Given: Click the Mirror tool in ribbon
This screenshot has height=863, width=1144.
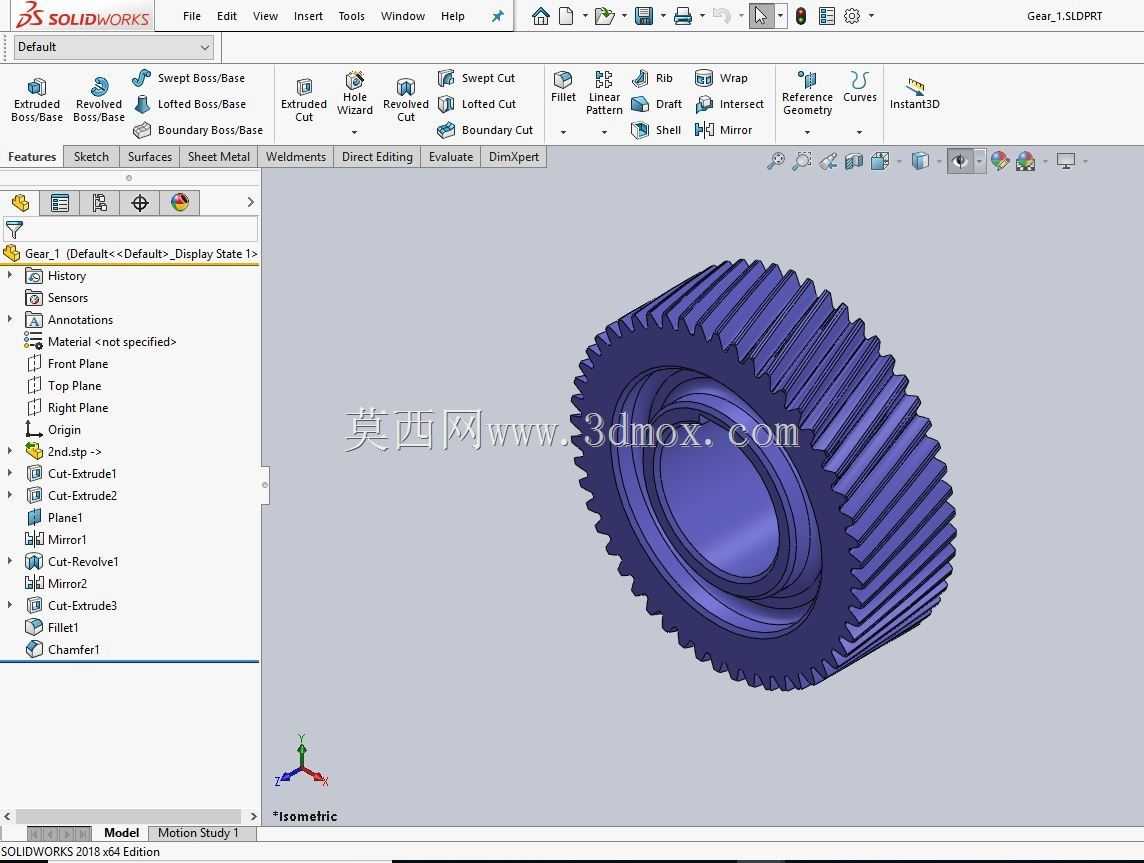Looking at the screenshot, I should click(x=723, y=130).
